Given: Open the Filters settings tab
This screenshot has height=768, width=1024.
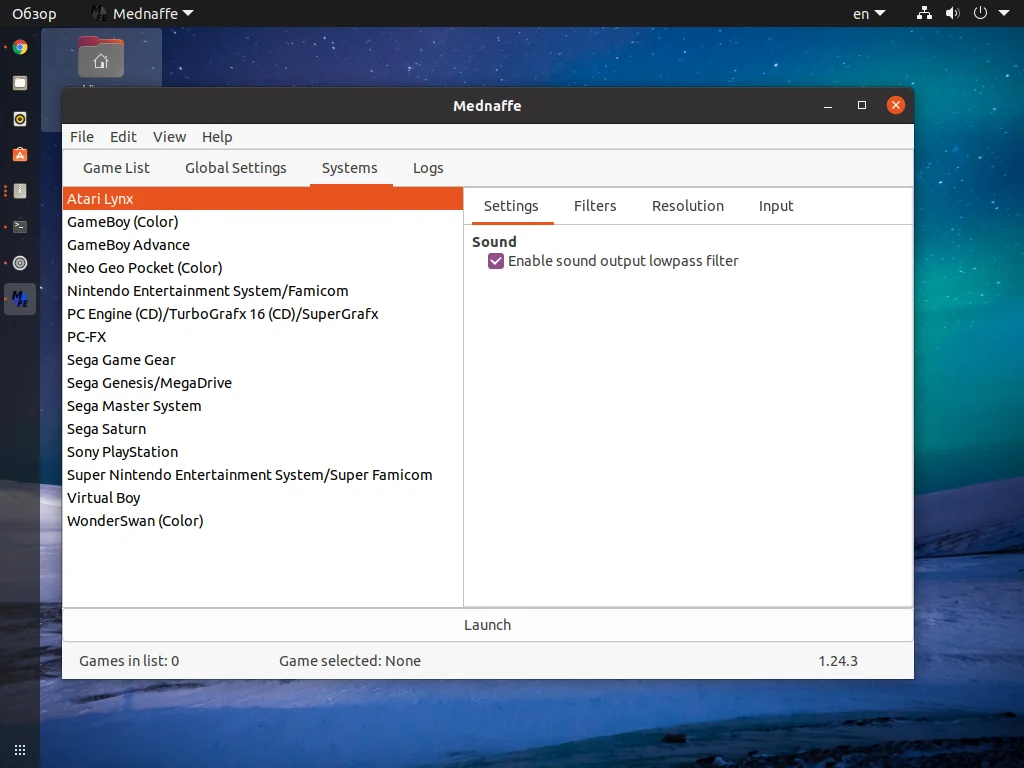Looking at the screenshot, I should click(x=595, y=206).
